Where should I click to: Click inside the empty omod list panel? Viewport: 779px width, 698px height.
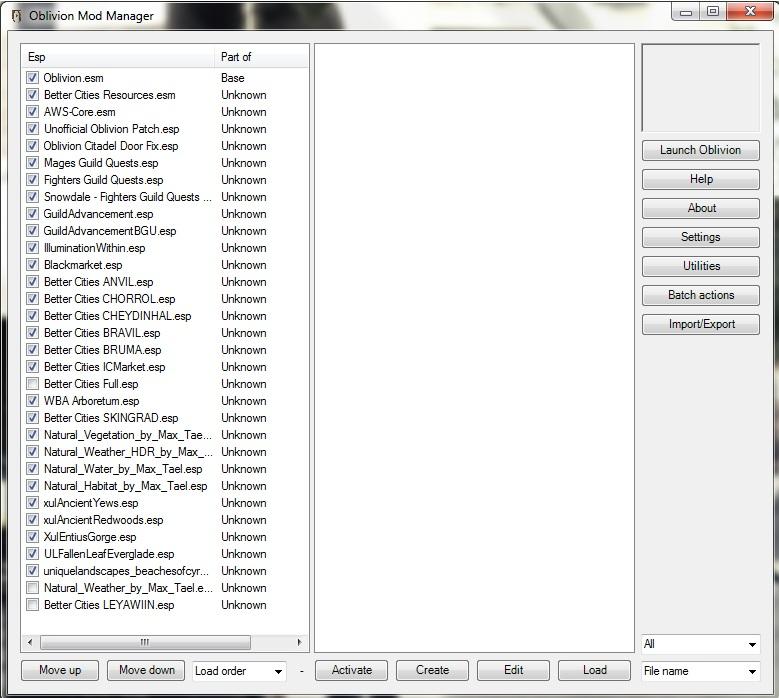coord(474,348)
